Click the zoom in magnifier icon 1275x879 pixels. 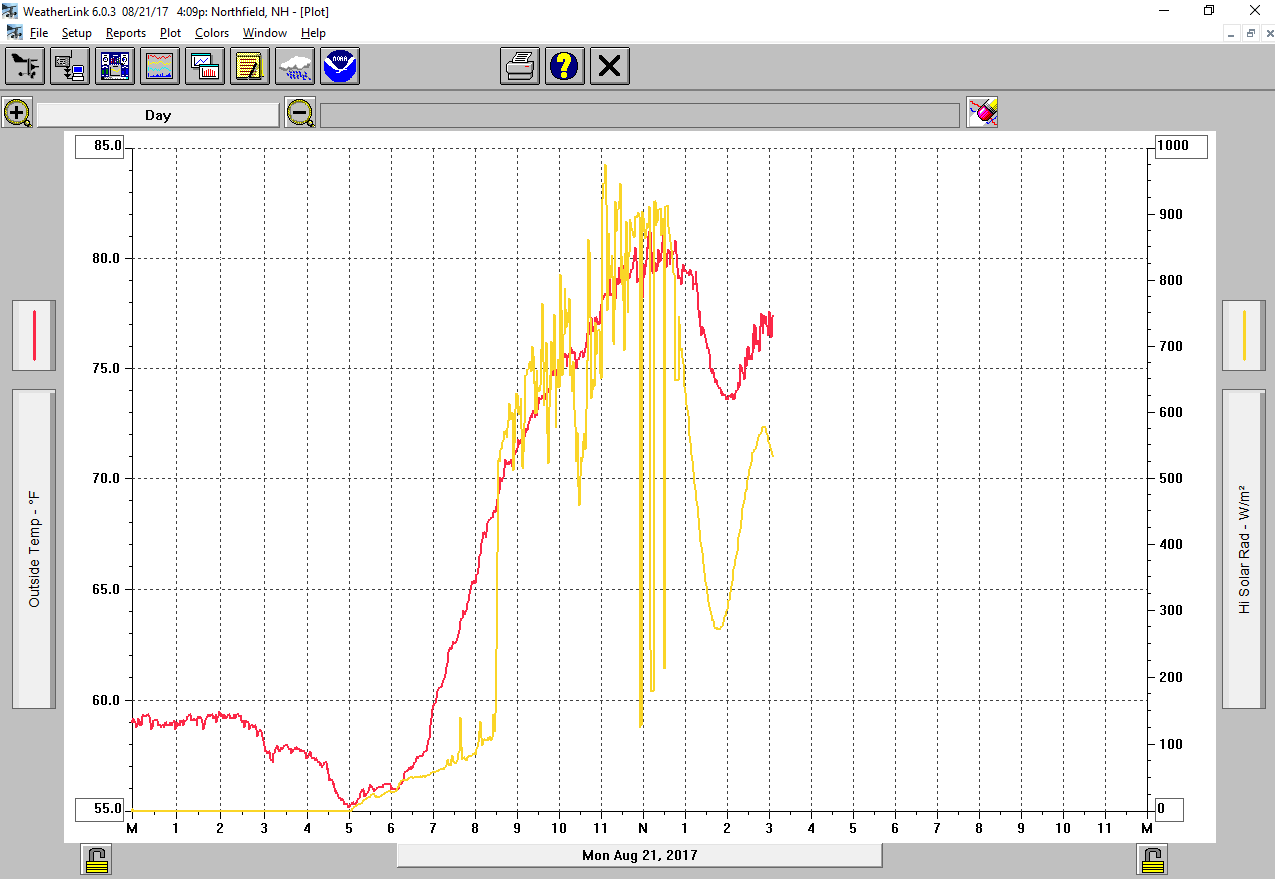(17, 112)
